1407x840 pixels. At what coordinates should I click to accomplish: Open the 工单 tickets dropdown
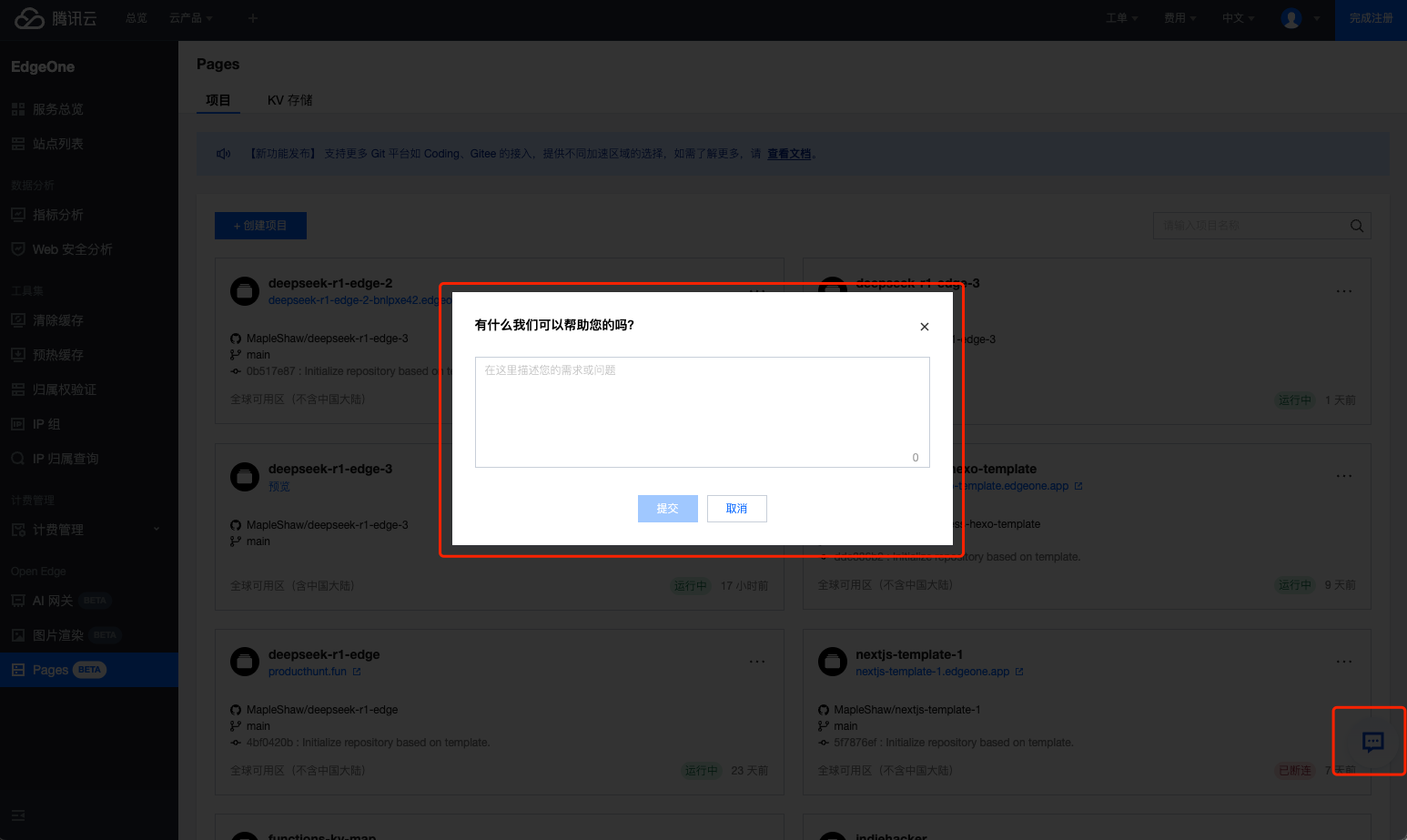tap(1121, 18)
